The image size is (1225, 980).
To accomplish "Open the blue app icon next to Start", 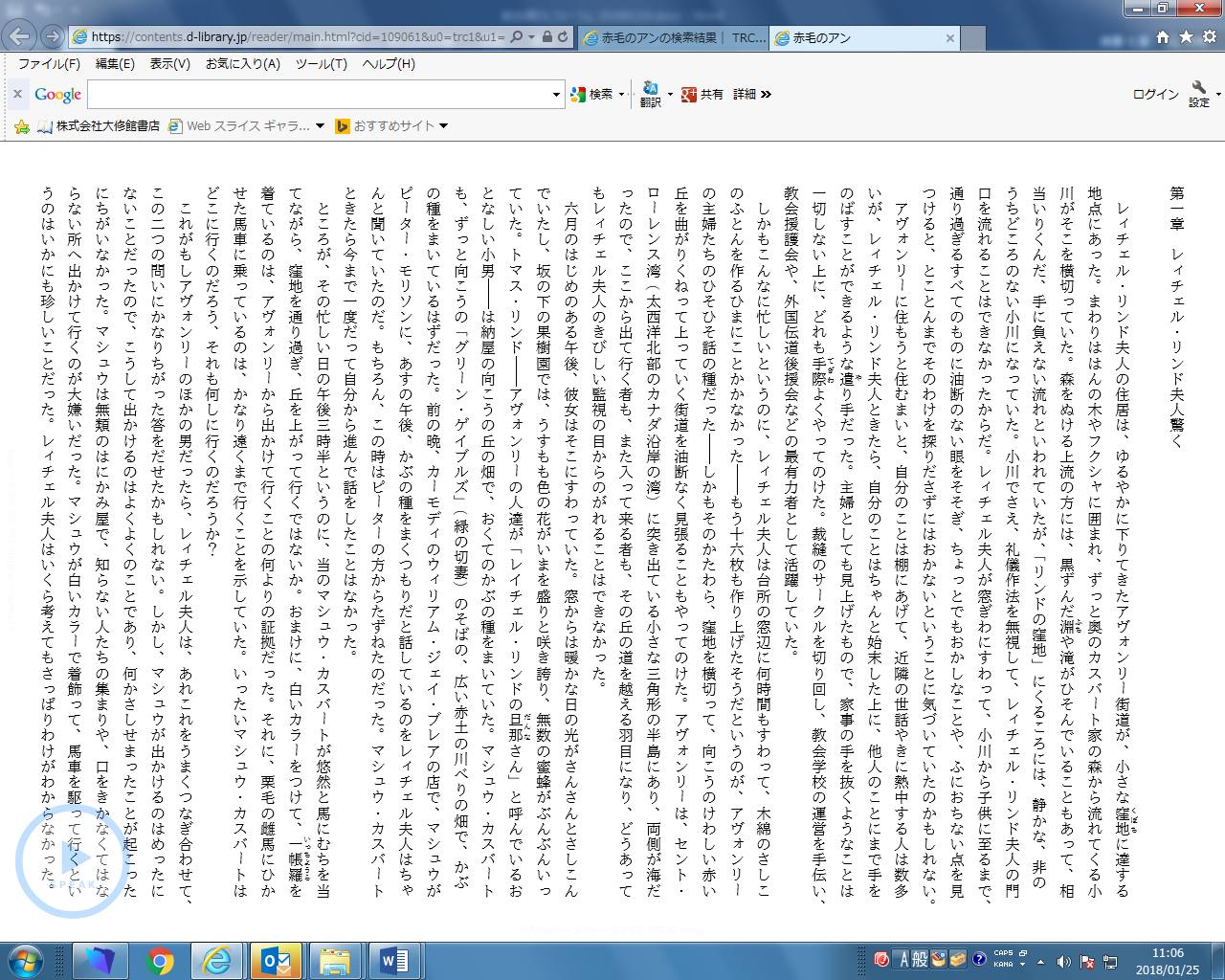I will (x=100, y=961).
